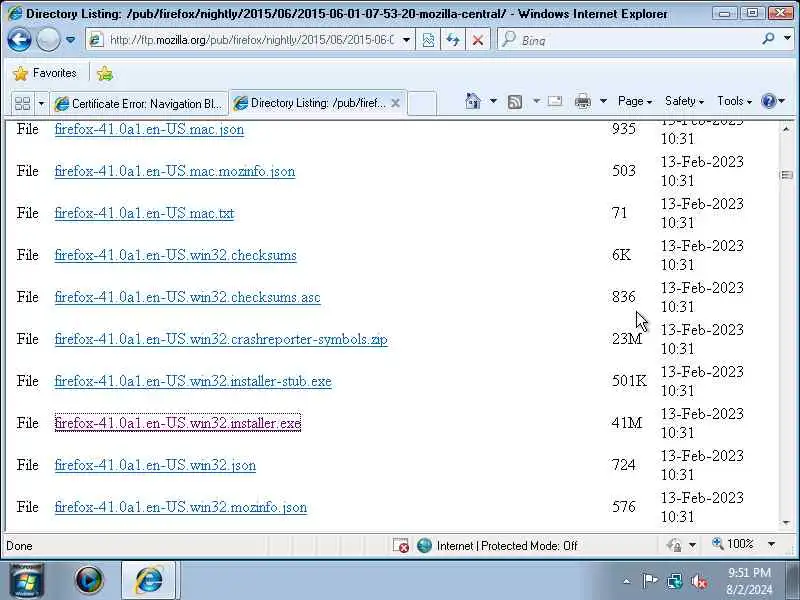Click the muted volume tray icon
This screenshot has width=800, height=600.
[698, 581]
